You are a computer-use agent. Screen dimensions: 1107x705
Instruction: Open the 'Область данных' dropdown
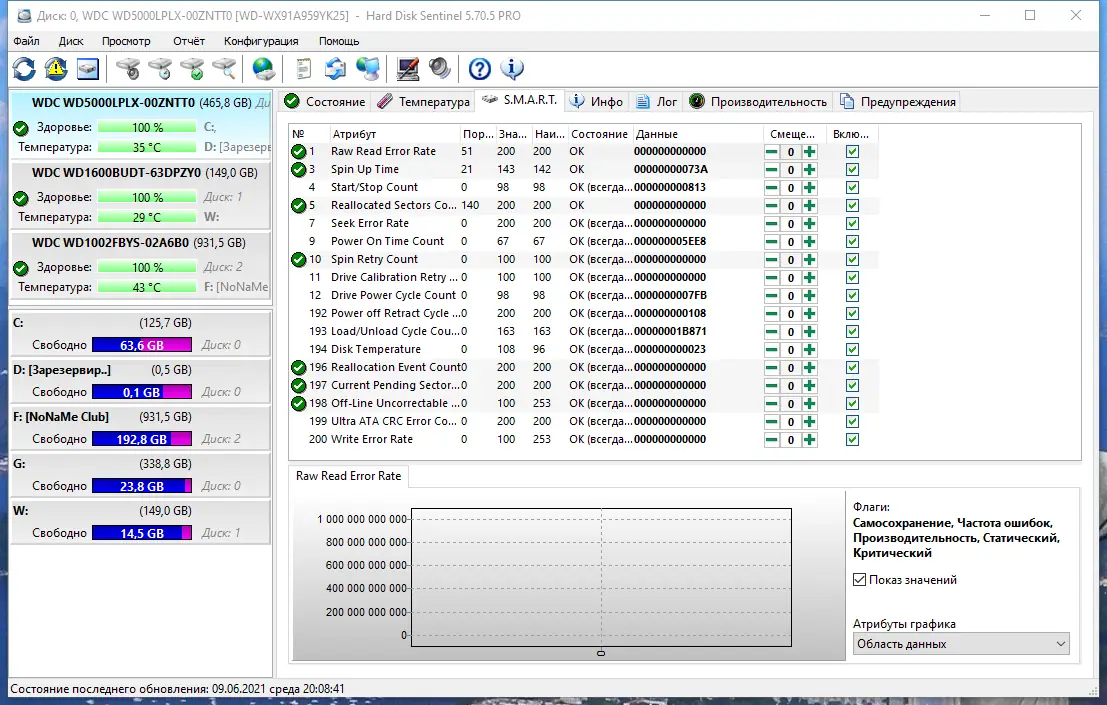pos(959,644)
